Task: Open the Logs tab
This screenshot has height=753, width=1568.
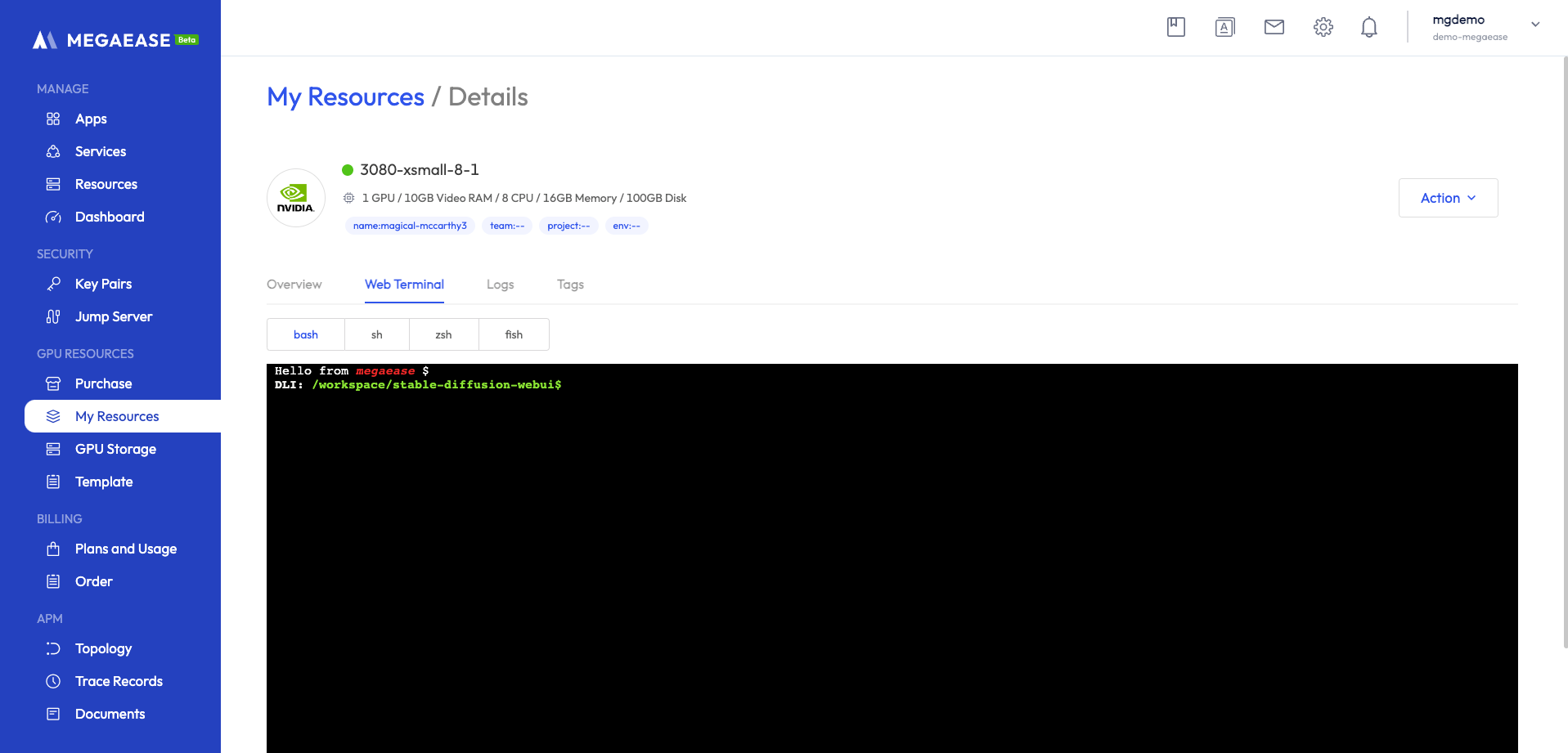Action: (500, 285)
